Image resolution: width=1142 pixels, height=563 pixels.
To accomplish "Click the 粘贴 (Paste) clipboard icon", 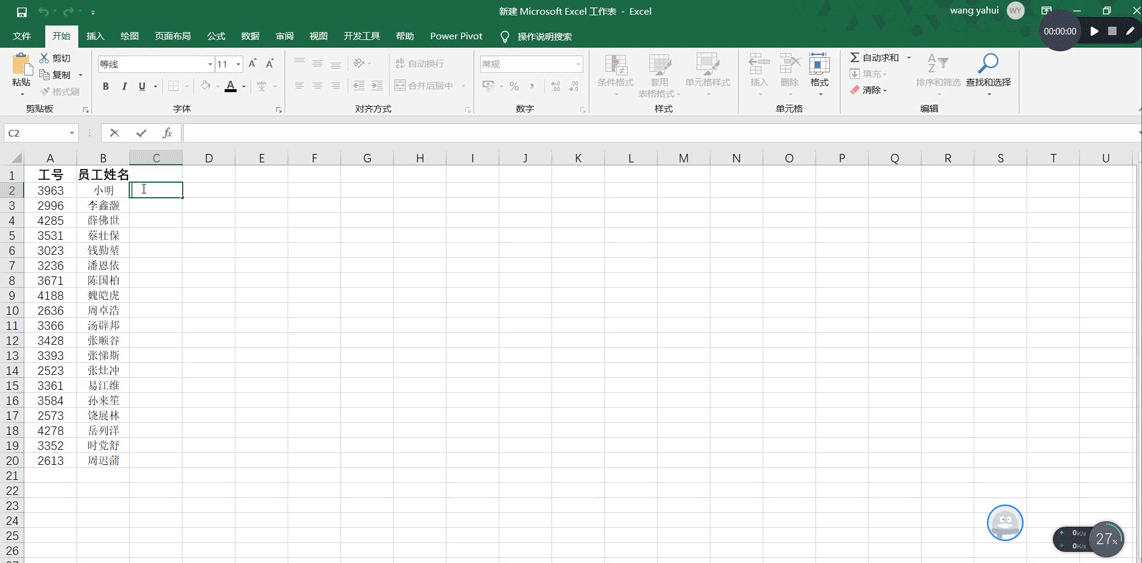I will tap(21, 66).
